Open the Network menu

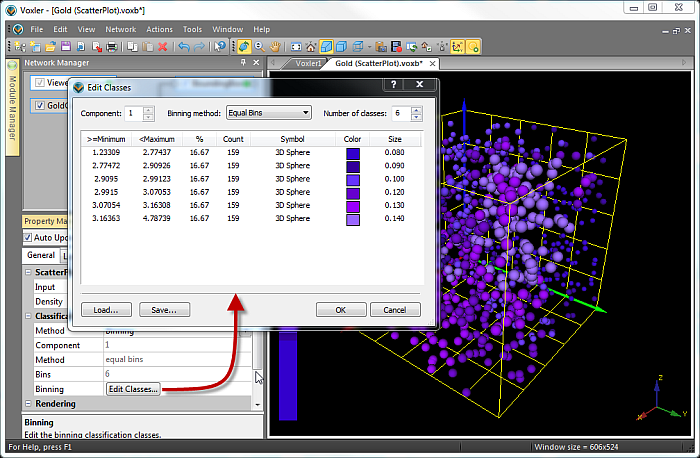pos(121,29)
